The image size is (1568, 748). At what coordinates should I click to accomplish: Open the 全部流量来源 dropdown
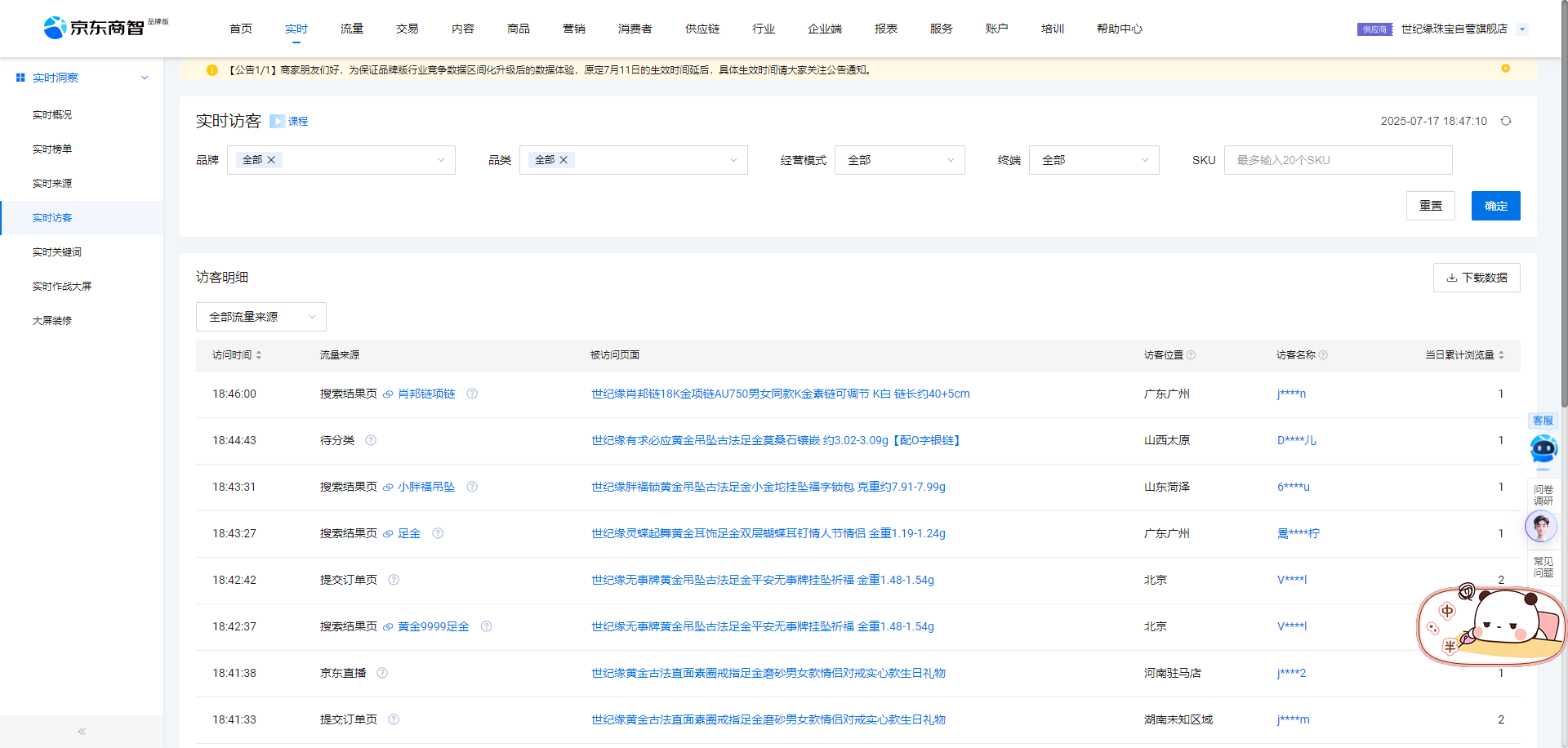tap(261, 317)
